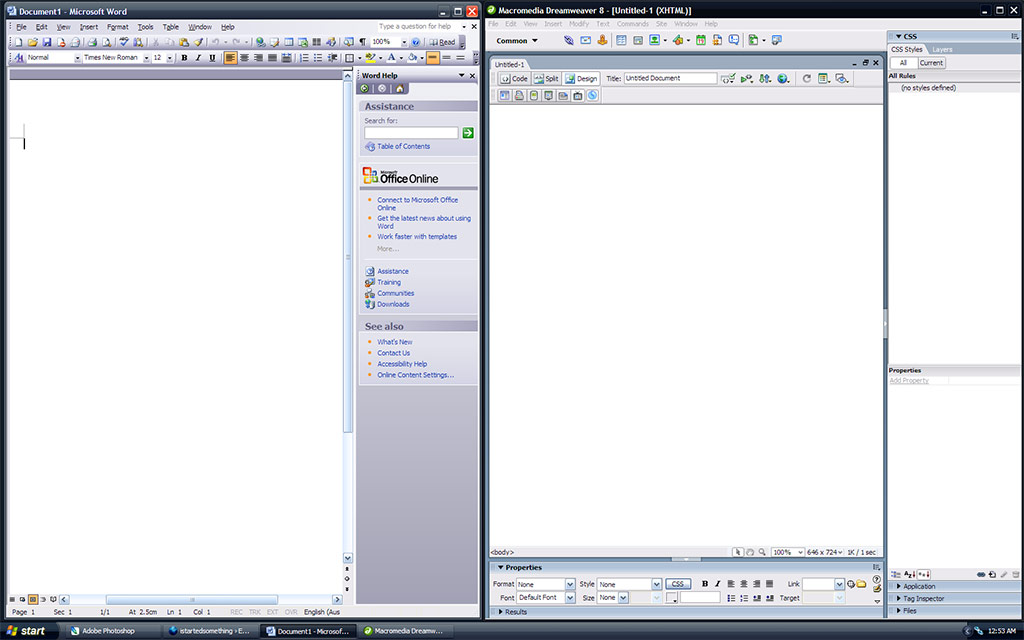This screenshot has height=640, width=1024.
Task: Click Connect to Microsoft Office Online link
Action: (417, 204)
